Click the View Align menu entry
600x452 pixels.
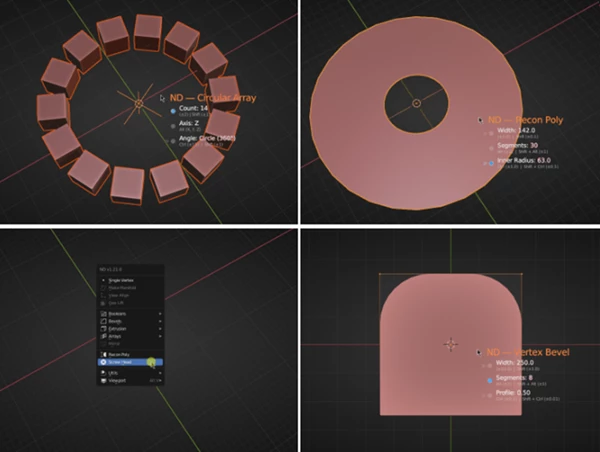point(130,295)
